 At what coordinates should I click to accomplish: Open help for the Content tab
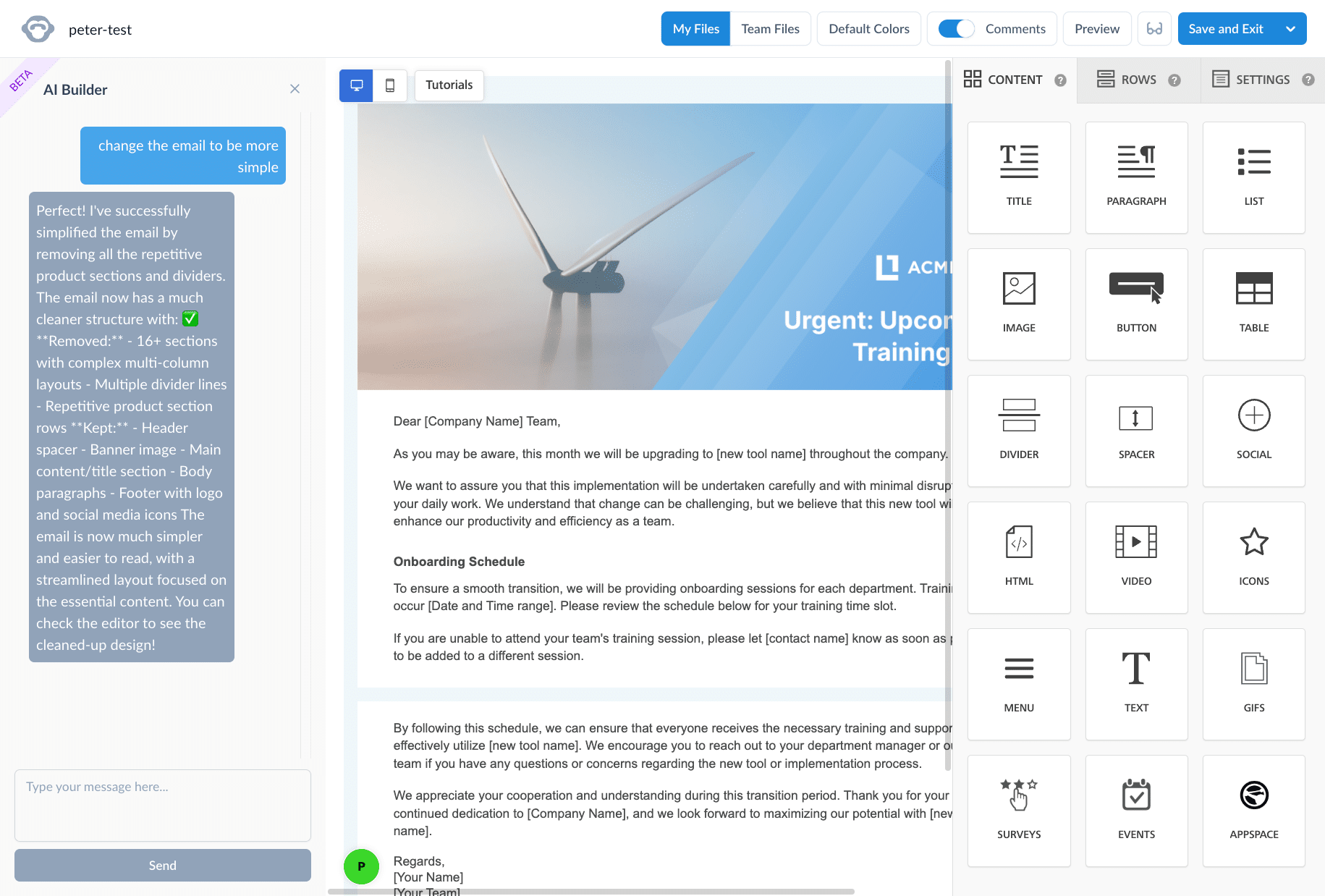[1060, 80]
